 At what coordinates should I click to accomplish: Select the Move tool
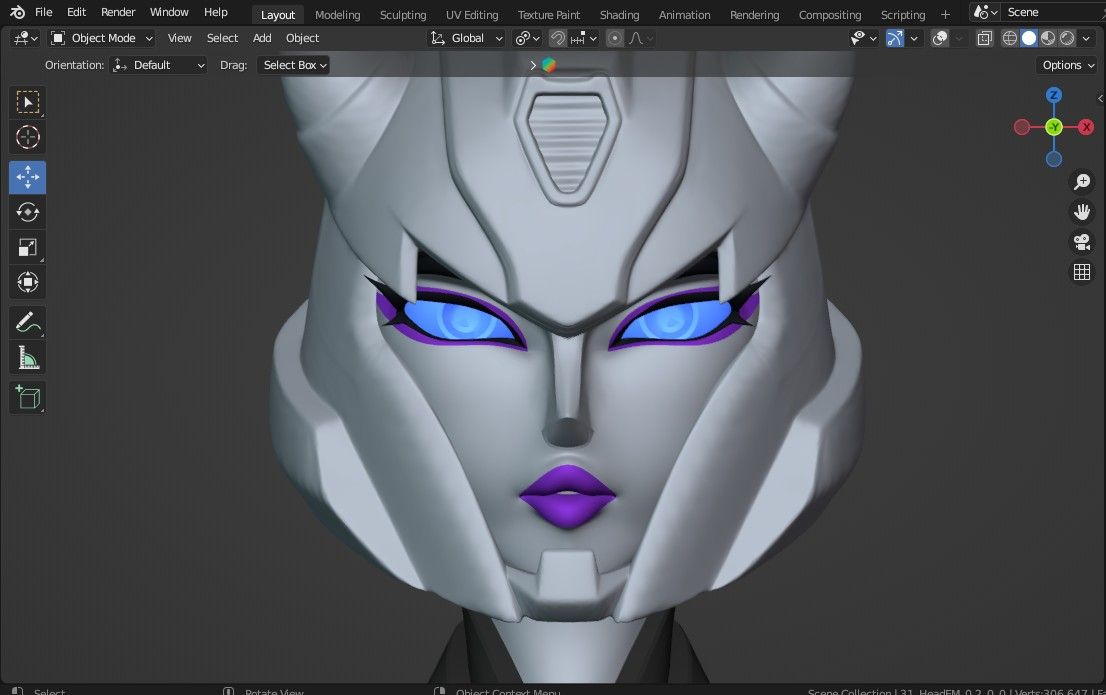click(28, 177)
